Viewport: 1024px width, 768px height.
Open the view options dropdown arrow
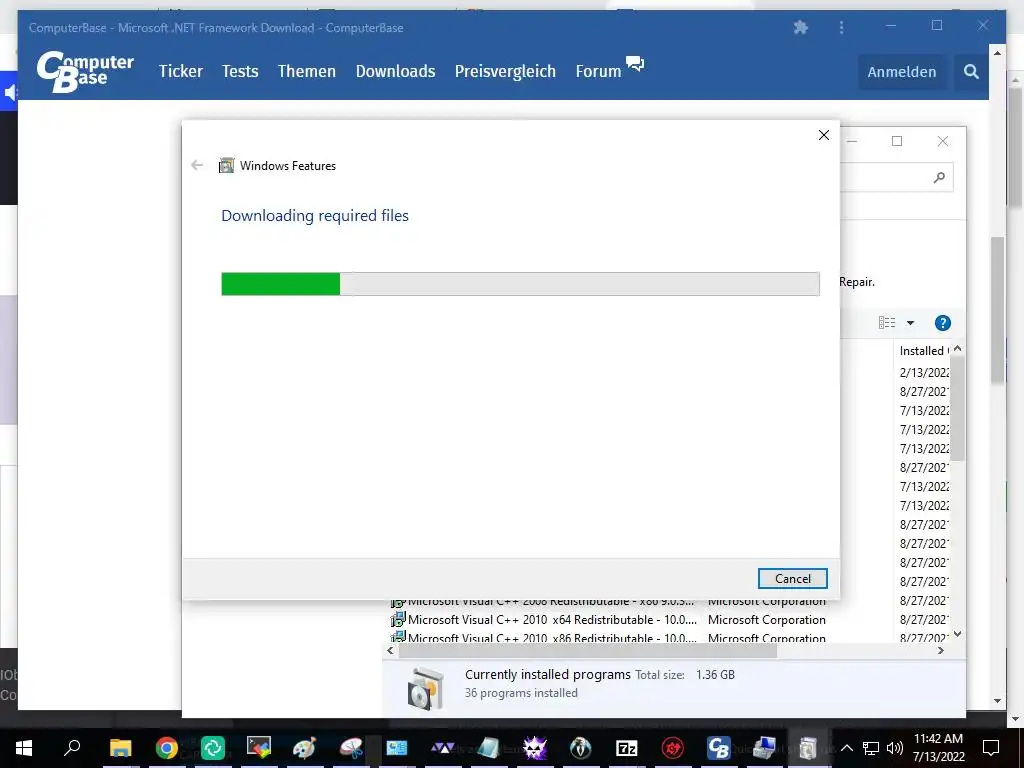coord(910,323)
